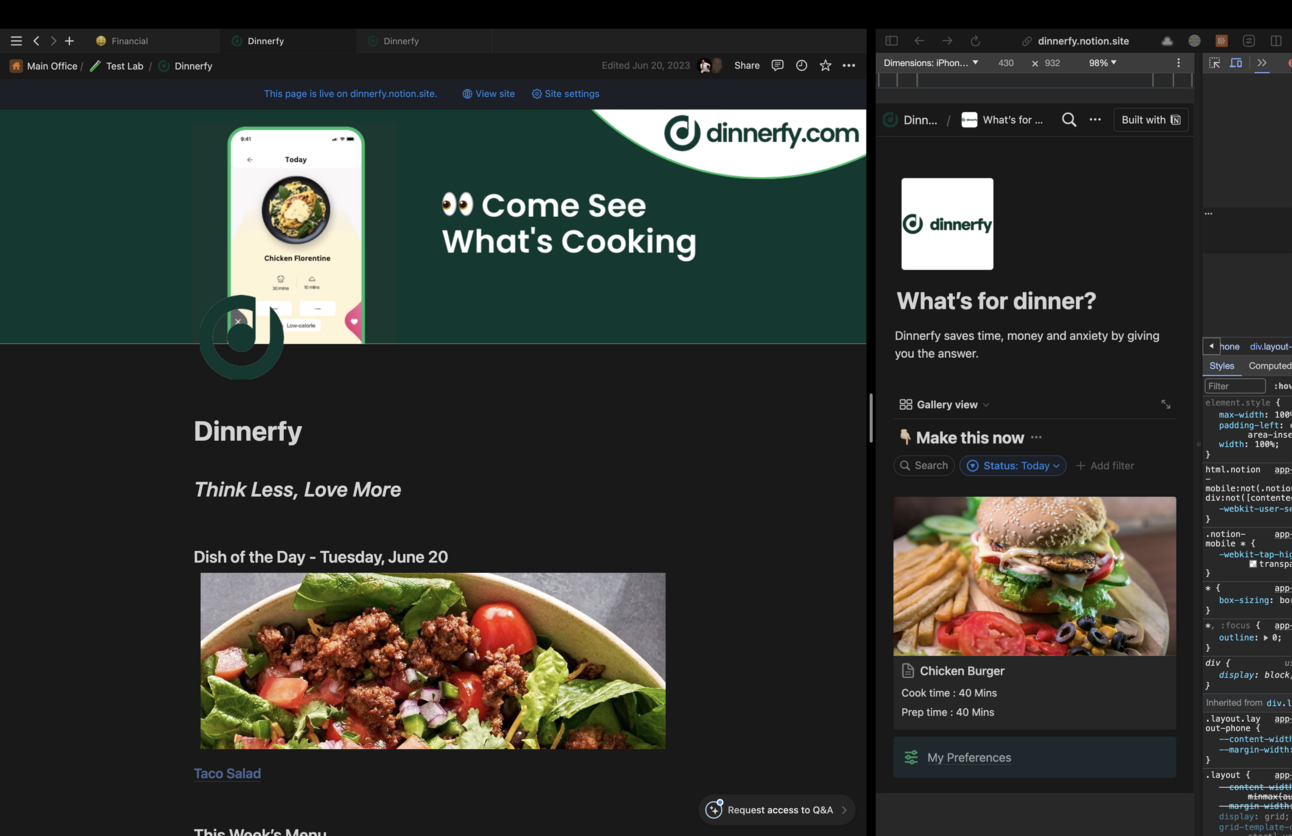Open the Notion page more options menu

[849, 66]
